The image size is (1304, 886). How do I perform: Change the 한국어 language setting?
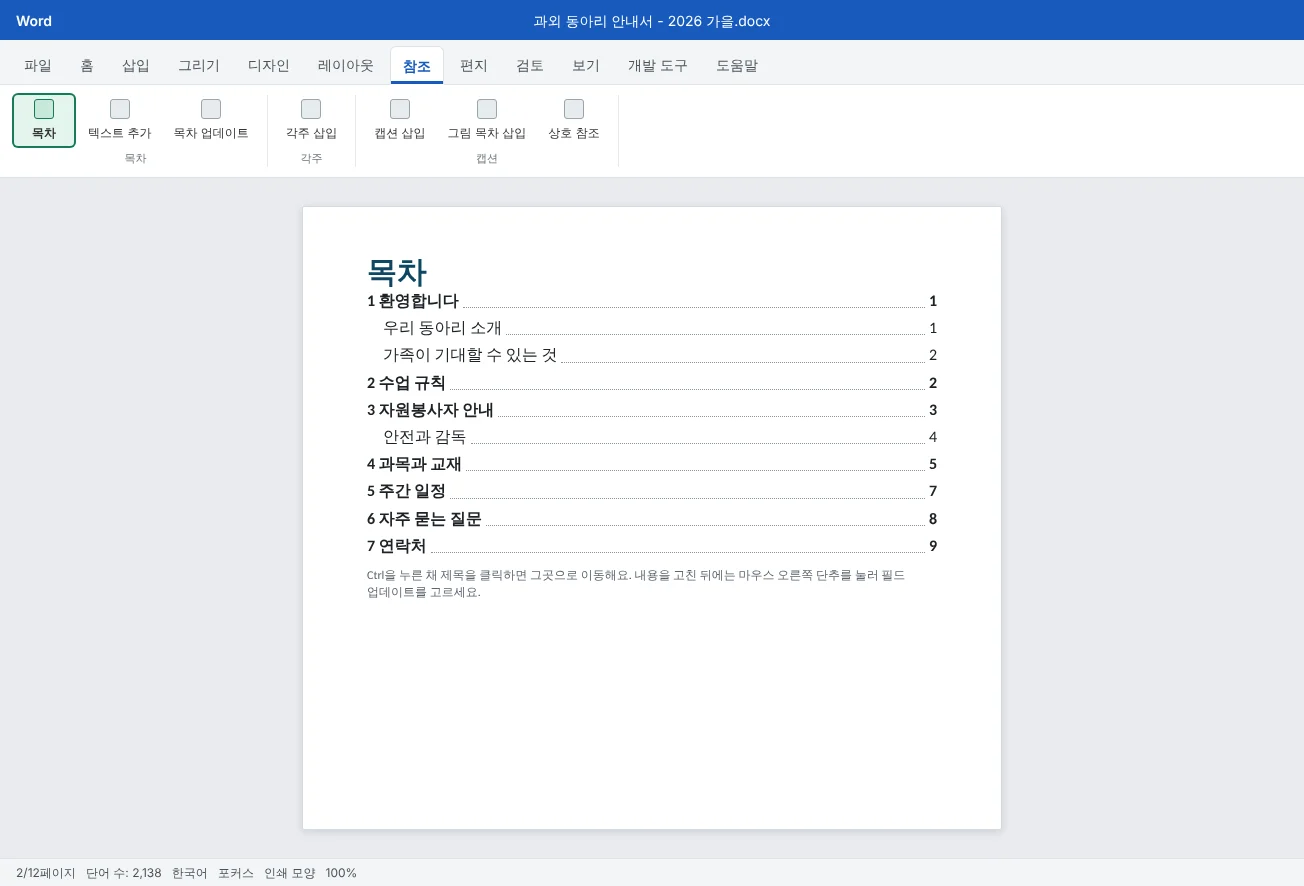[x=190, y=873]
